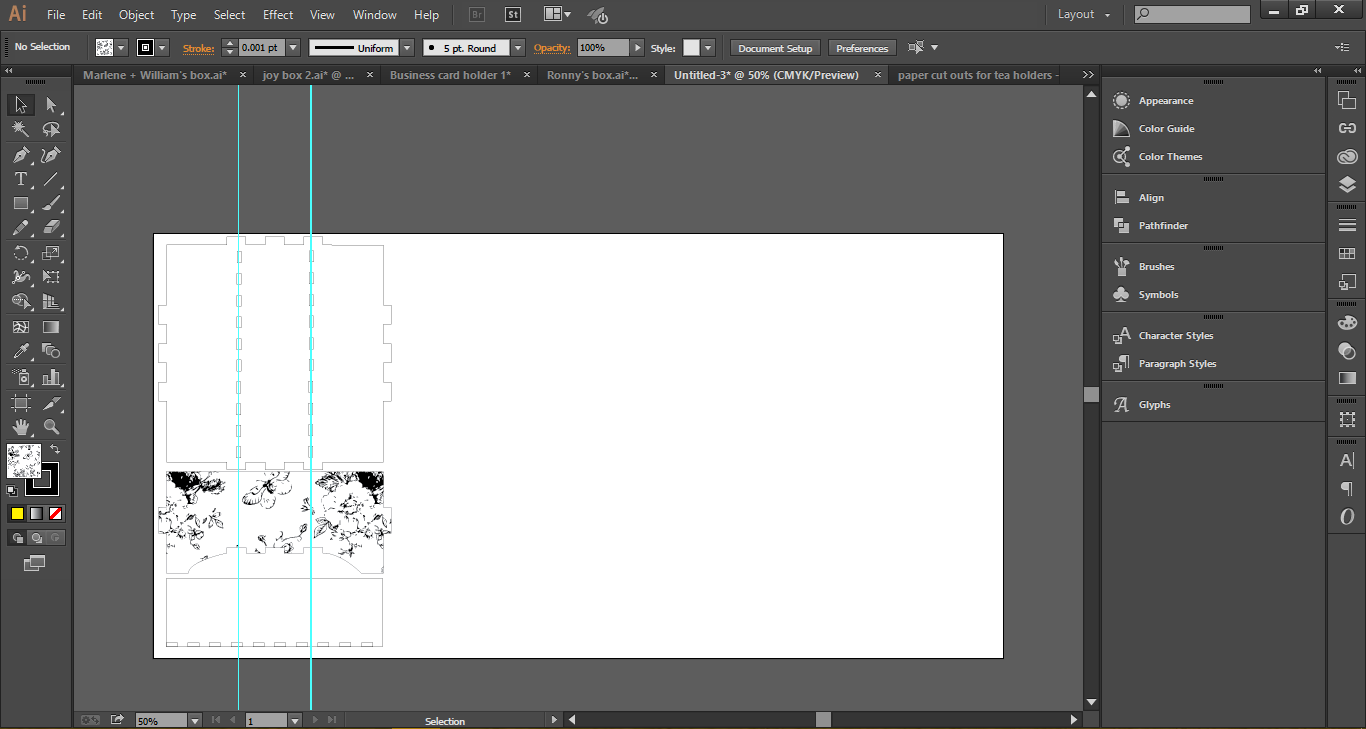Click the Fill color swatch

point(24,462)
